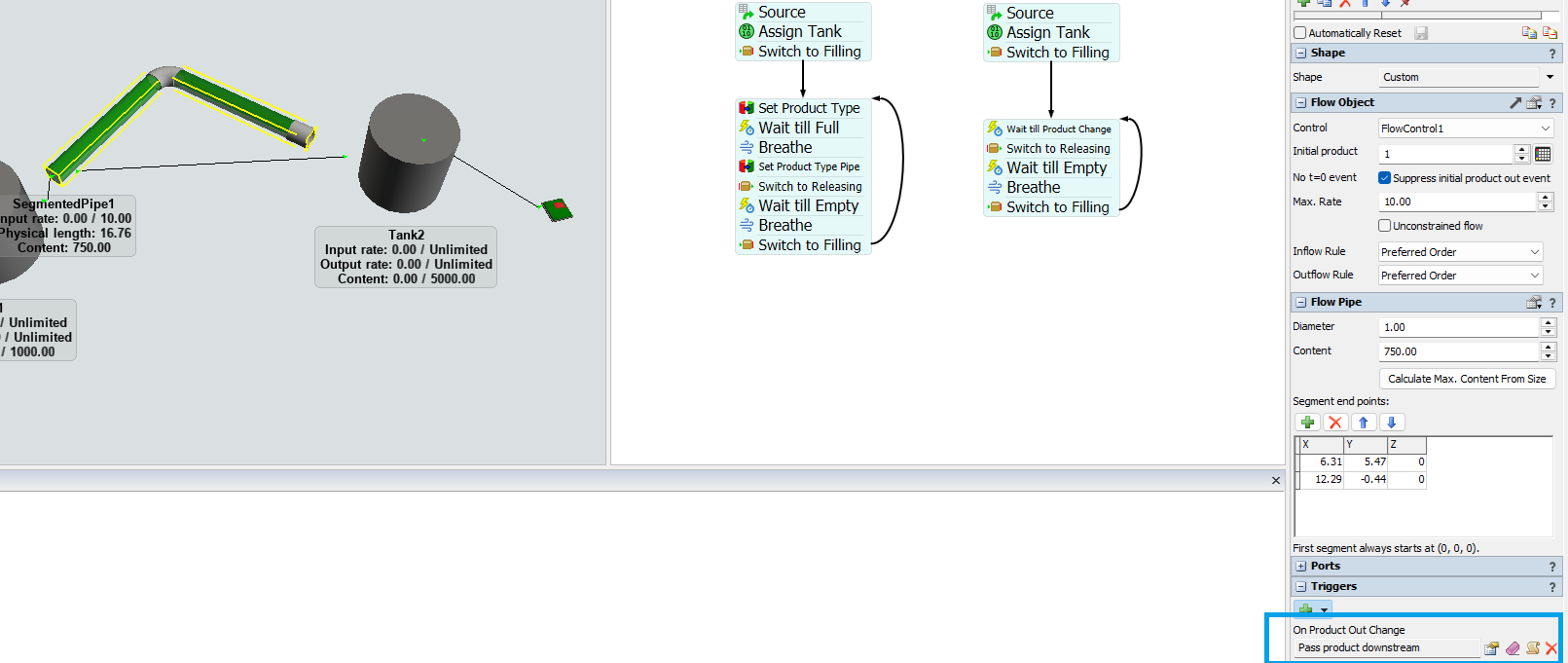Enable Unconstrained flow option
Image resolution: width=1568 pixels, height=663 pixels.
(1384, 226)
